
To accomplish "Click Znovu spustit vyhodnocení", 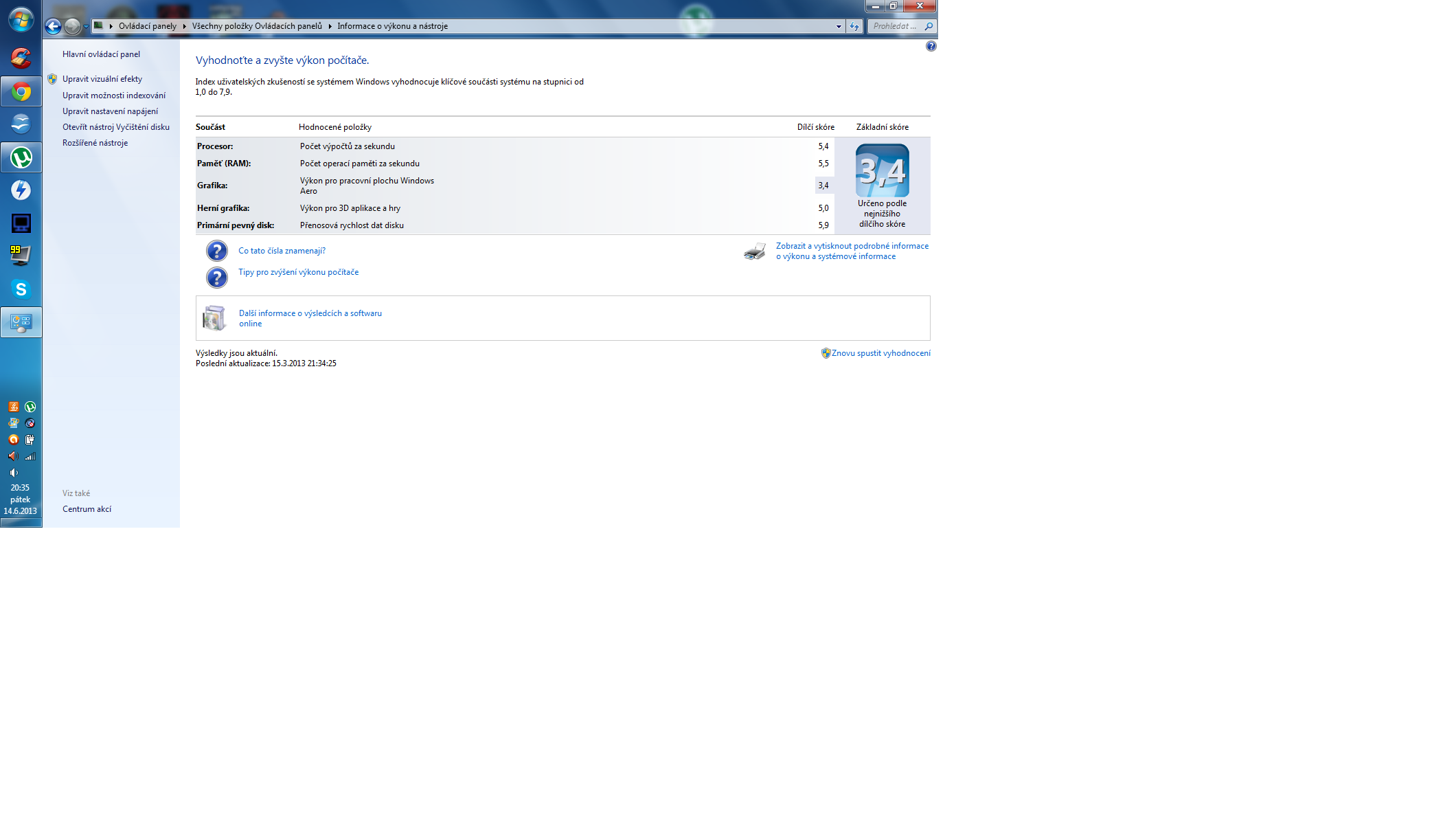I will (880, 353).
